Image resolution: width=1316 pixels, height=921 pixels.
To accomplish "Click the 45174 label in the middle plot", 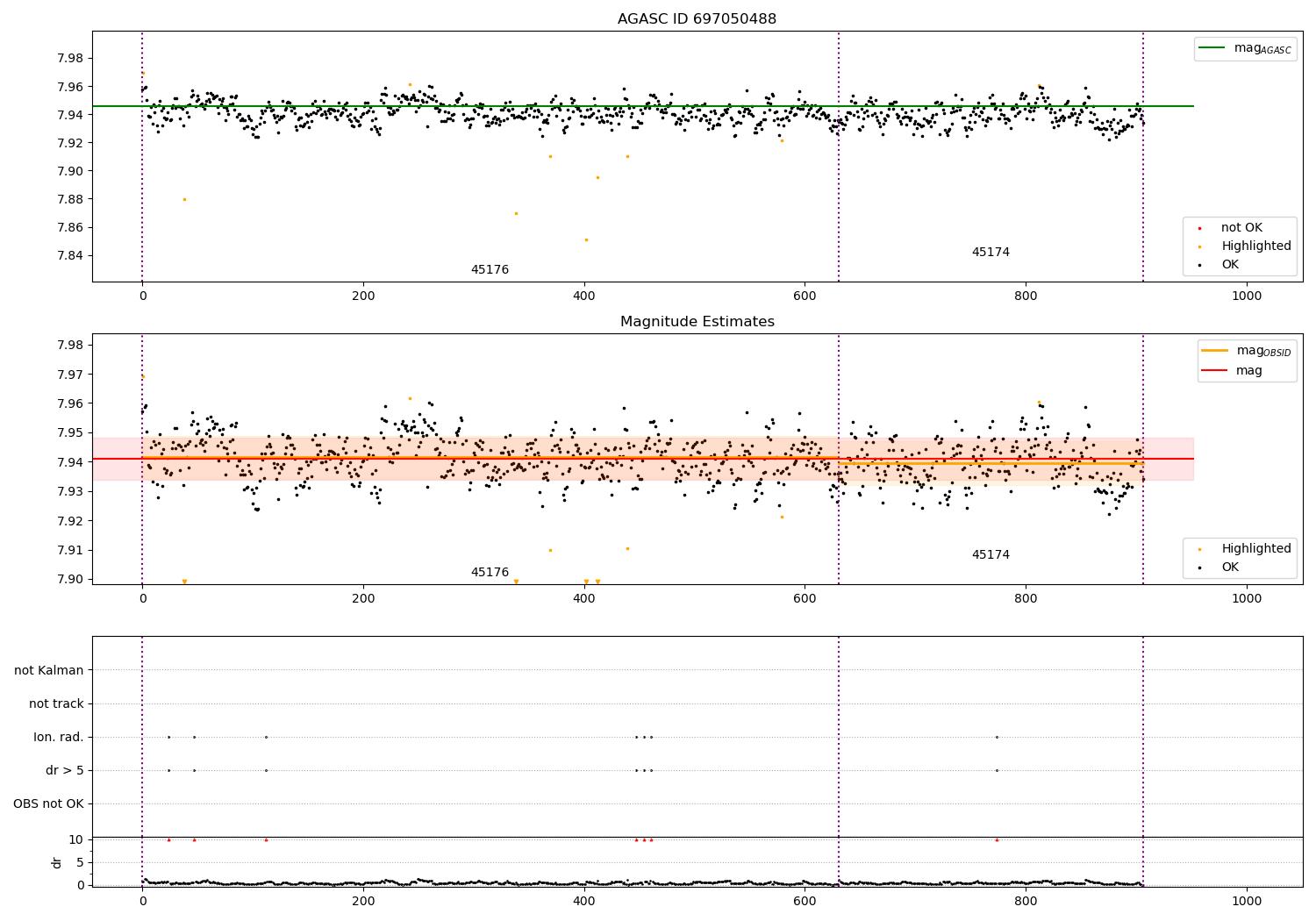I will (x=991, y=555).
